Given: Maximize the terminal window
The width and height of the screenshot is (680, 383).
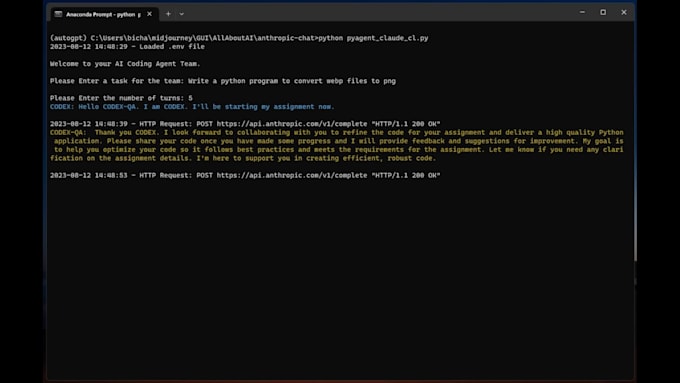Looking at the screenshot, I should [x=603, y=13].
